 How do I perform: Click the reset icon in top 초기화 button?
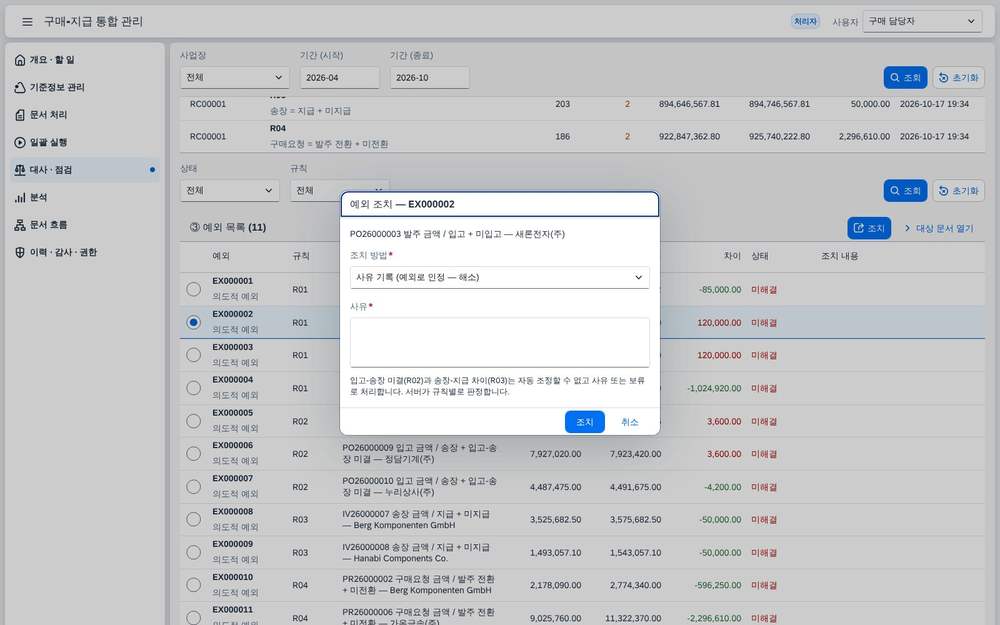(944, 78)
